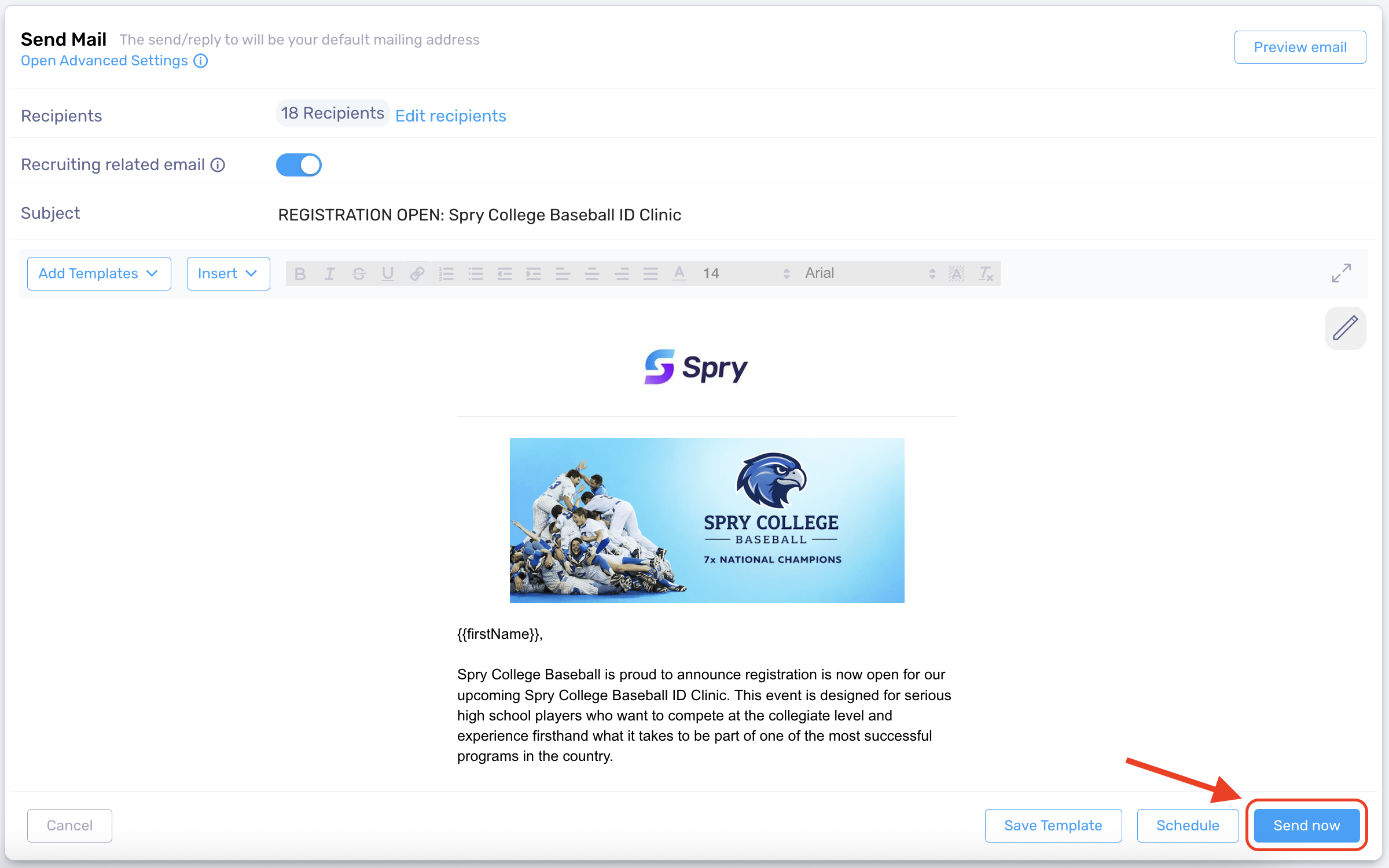1389x868 pixels.
Task: Click the pencil edit icon
Action: click(x=1345, y=328)
